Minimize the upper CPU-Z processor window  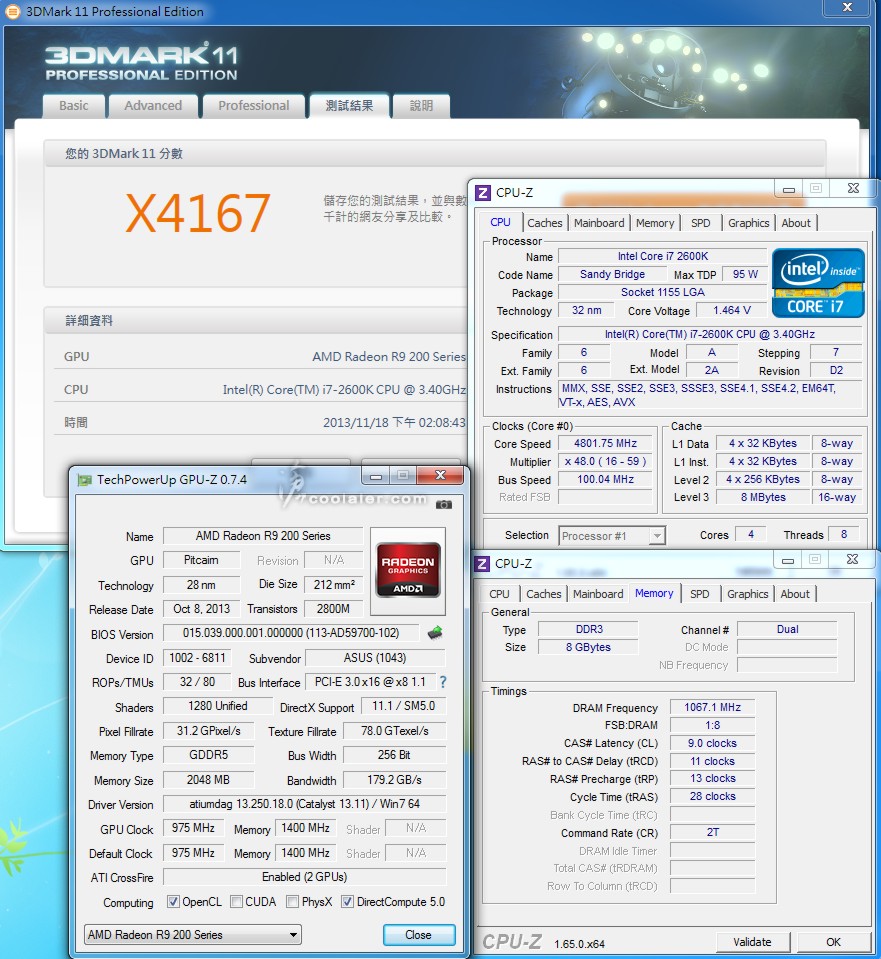[789, 188]
